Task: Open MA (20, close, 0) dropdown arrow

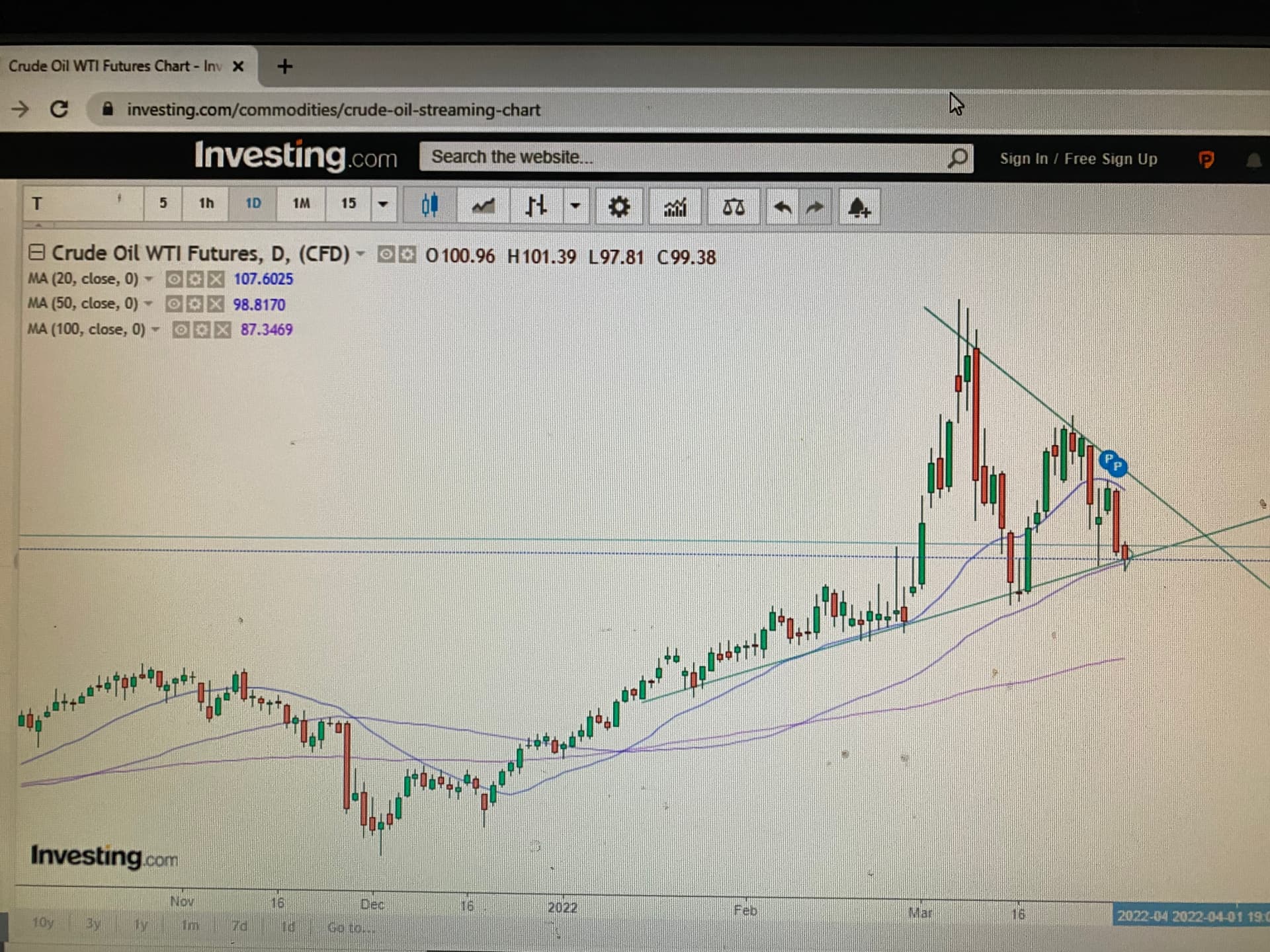Action: tap(149, 279)
